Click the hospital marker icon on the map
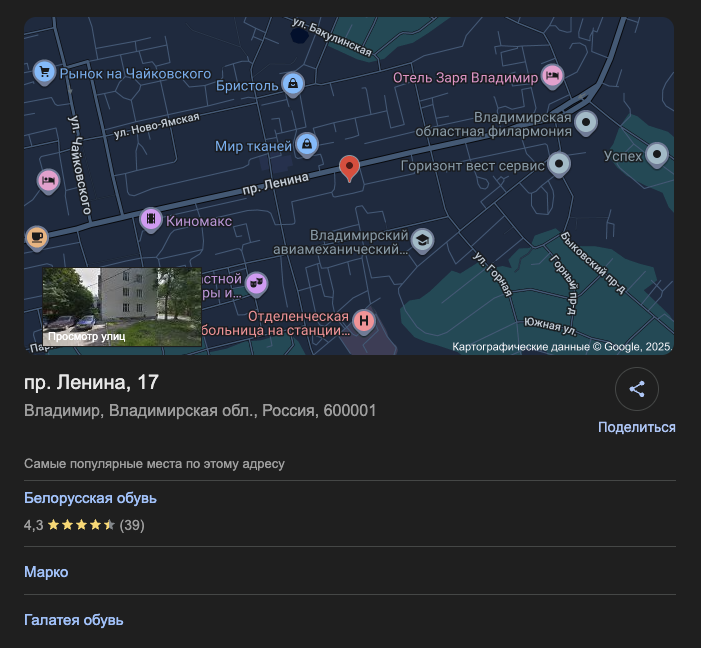This screenshot has width=701, height=648. point(365,320)
